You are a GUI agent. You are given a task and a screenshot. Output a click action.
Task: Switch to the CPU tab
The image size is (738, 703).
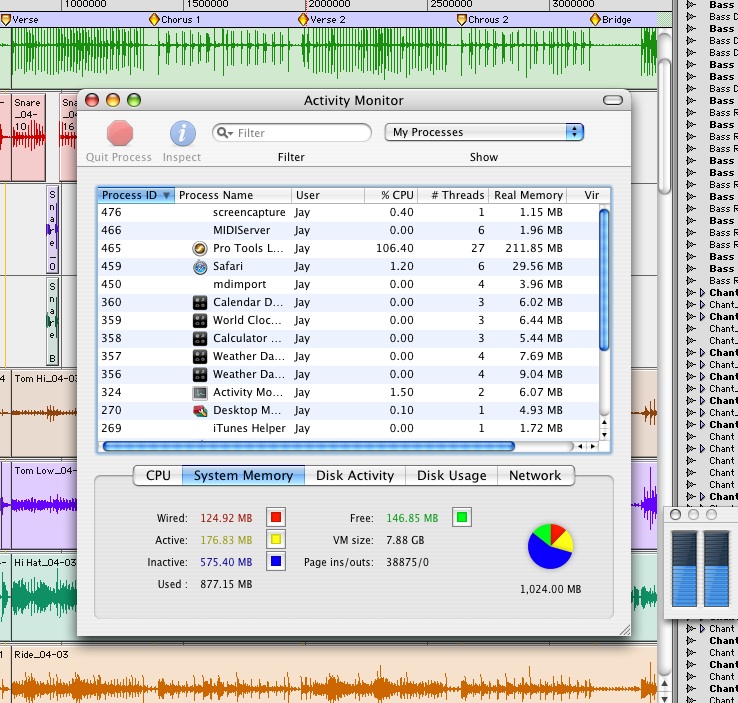pyautogui.click(x=158, y=475)
